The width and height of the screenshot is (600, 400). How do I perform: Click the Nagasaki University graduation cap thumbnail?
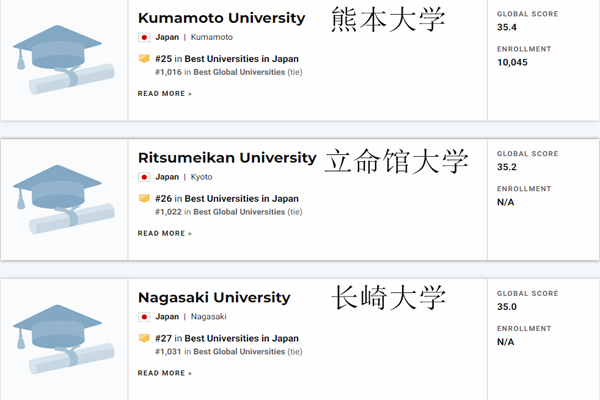point(64,339)
